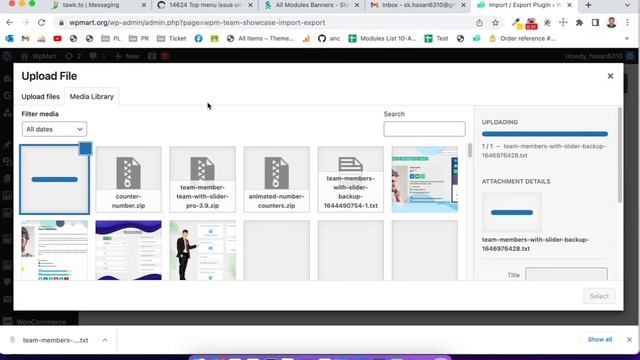Expand the downloaded team-members txt options

tap(105, 340)
